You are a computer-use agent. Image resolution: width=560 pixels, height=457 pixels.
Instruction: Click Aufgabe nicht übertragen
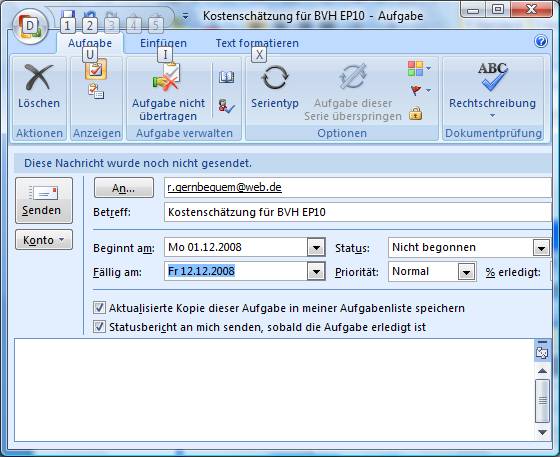pyautogui.click(x=168, y=92)
